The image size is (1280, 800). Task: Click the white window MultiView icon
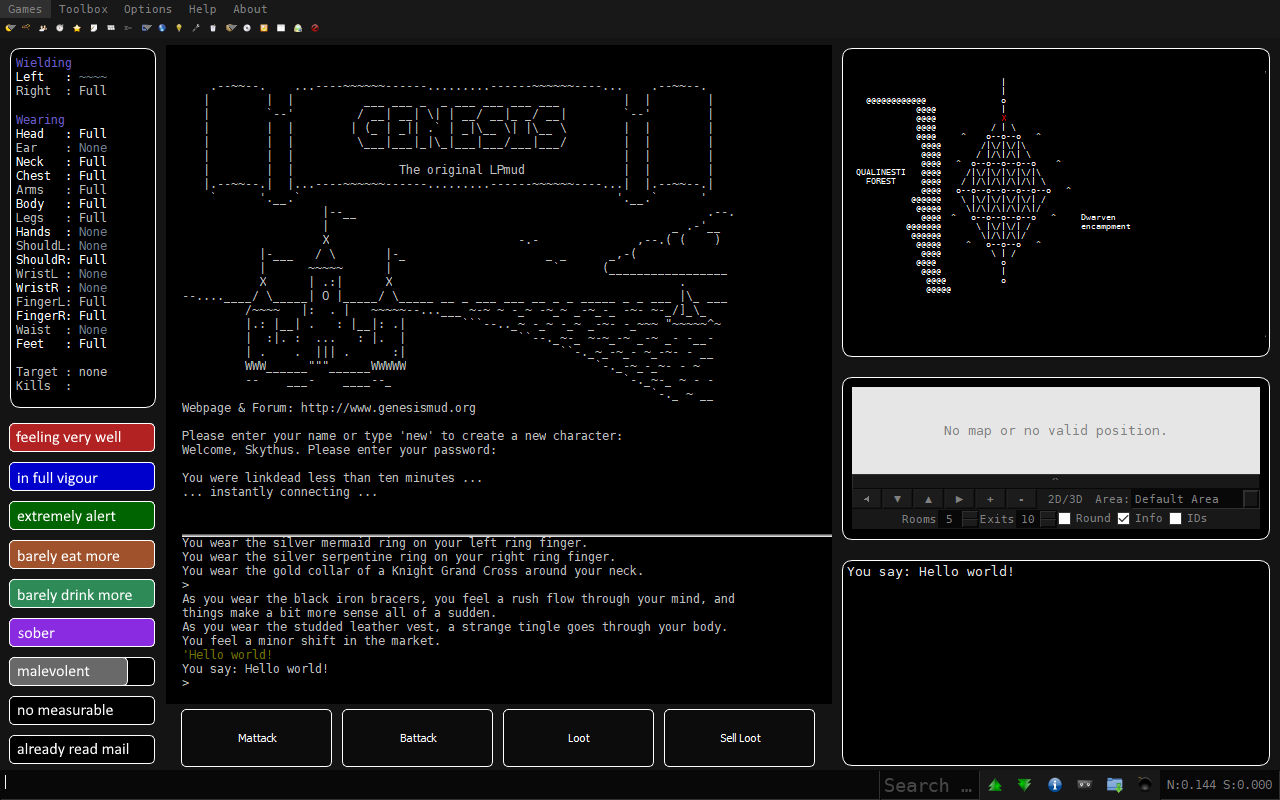click(x=281, y=28)
